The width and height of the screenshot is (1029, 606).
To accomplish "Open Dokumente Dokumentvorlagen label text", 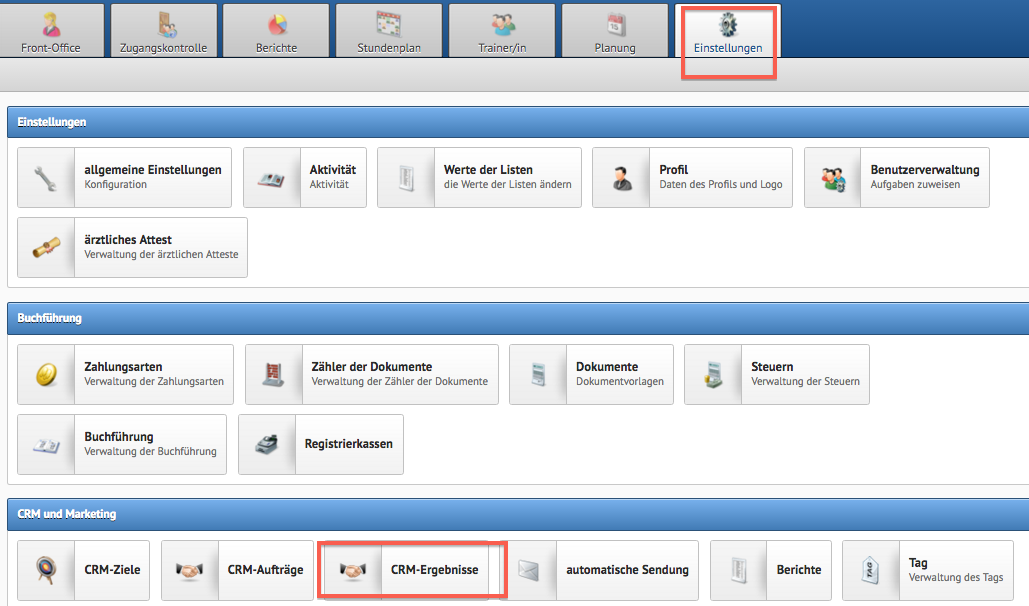I will coord(620,374).
